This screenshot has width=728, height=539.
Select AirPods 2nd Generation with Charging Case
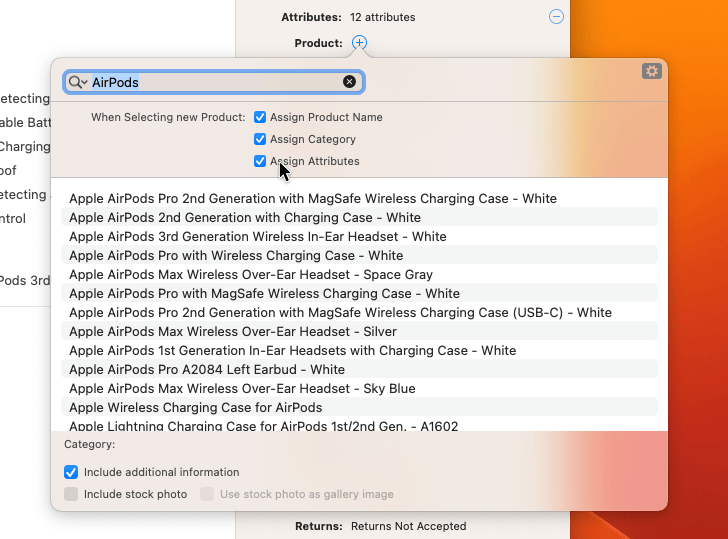(359, 217)
